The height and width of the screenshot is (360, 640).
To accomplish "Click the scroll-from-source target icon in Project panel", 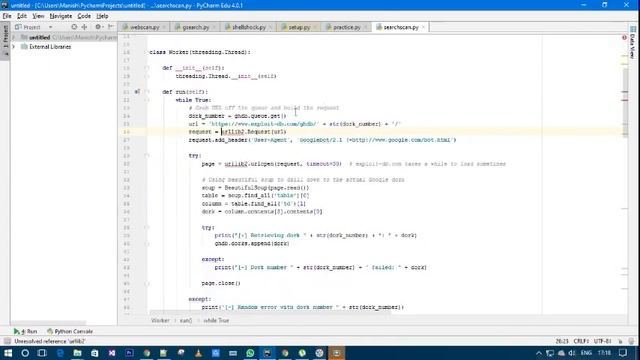I will click(x=74, y=27).
